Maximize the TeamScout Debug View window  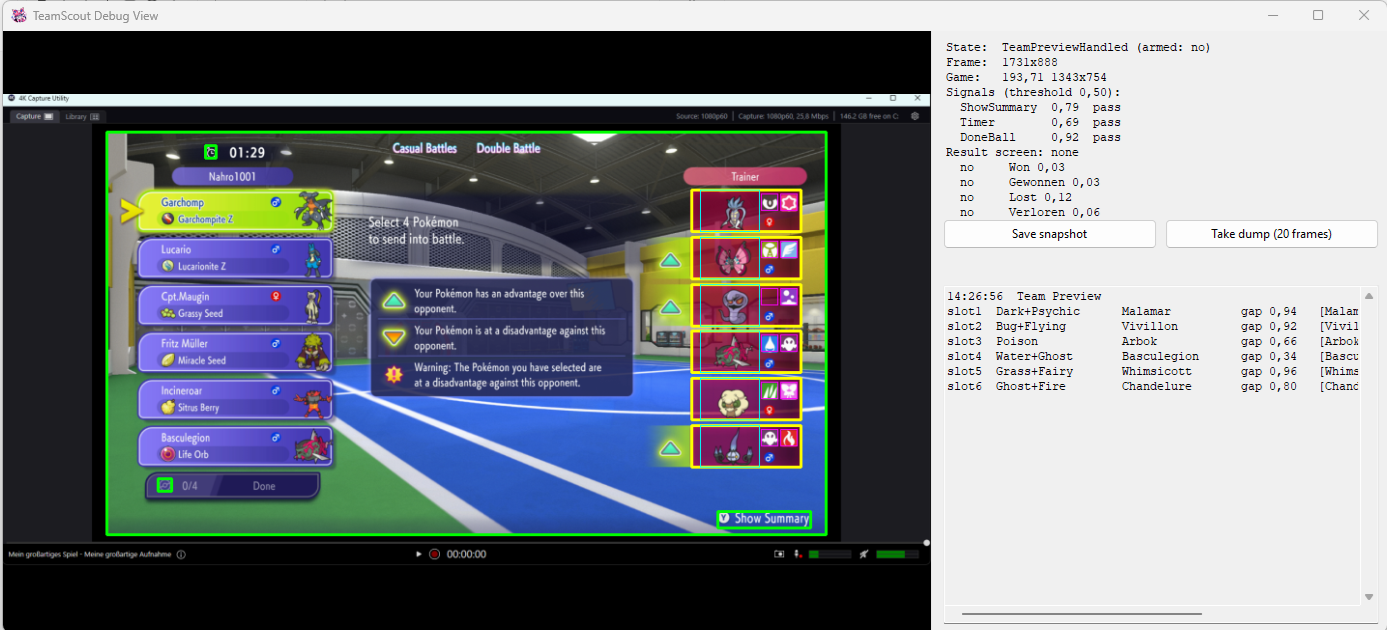pos(1318,15)
